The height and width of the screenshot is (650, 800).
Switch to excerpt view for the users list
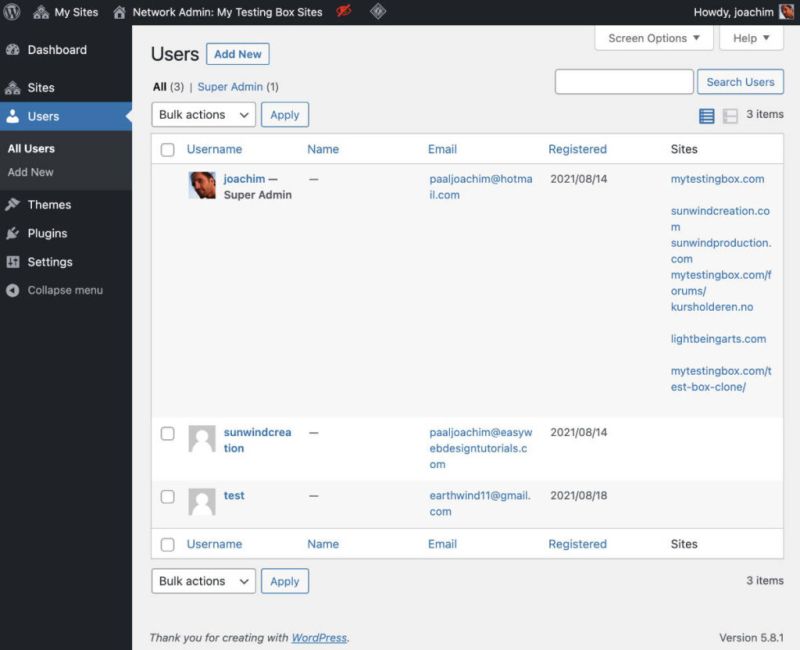(728, 115)
